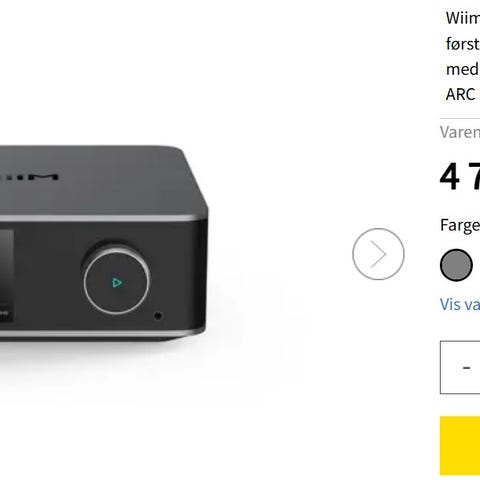Click the green play icon on the knob

coord(117,283)
